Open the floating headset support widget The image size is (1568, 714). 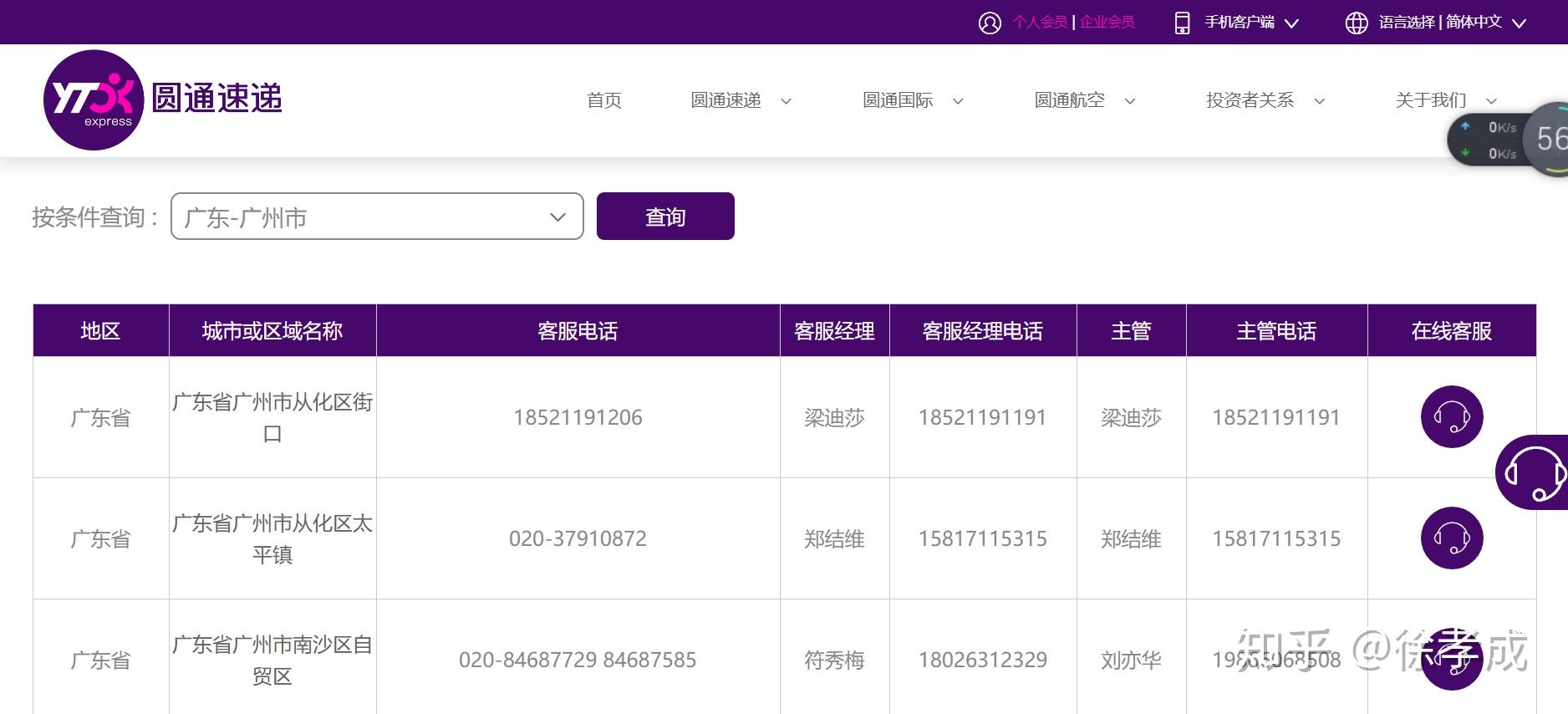point(1534,472)
